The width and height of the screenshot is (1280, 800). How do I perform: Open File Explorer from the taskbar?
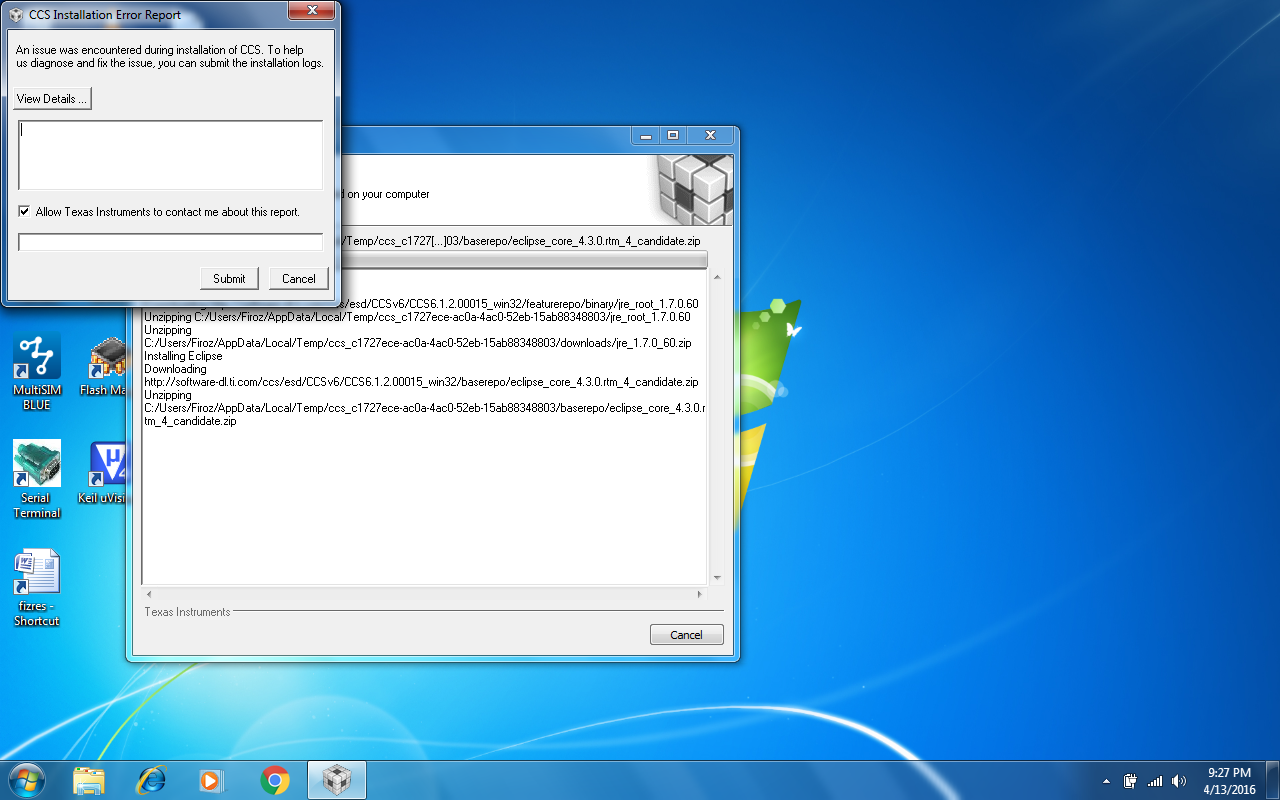(x=88, y=780)
